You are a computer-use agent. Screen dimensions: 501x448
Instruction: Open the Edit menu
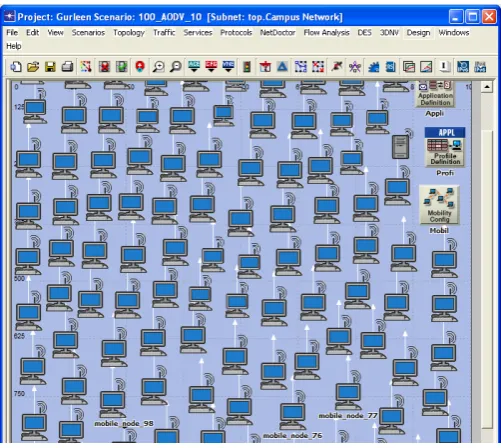(33, 32)
